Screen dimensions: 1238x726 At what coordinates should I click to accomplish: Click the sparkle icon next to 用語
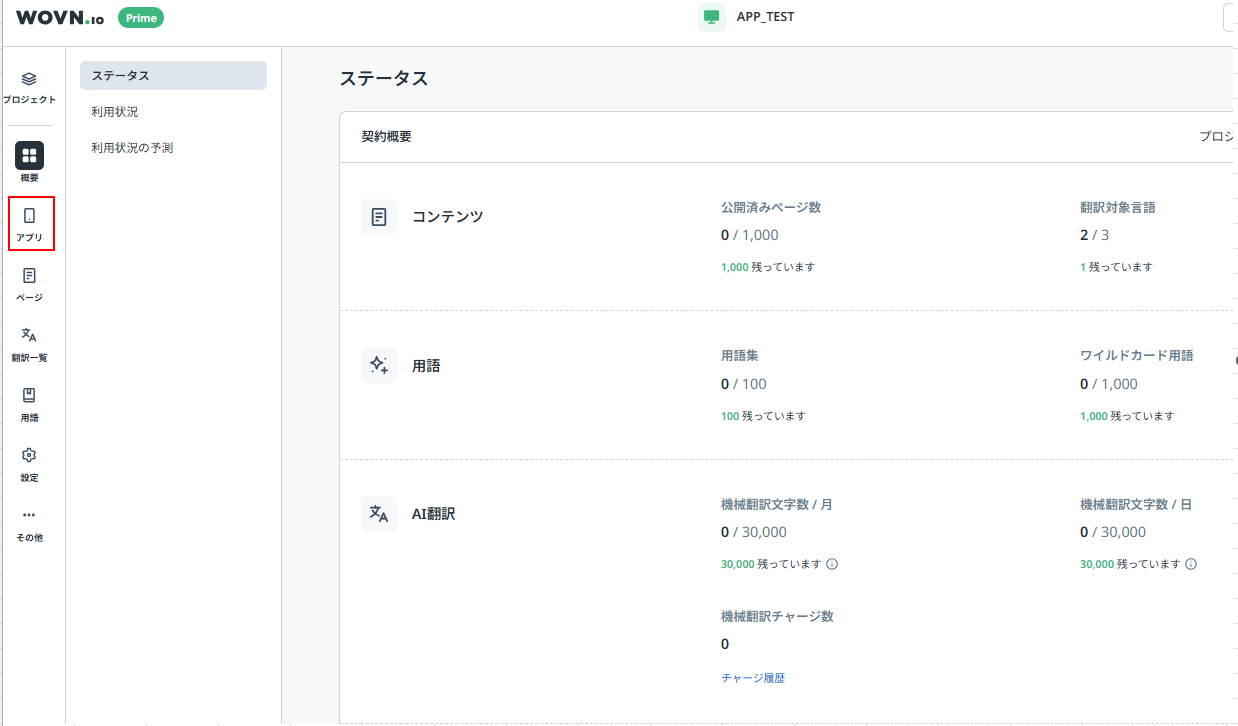point(379,365)
